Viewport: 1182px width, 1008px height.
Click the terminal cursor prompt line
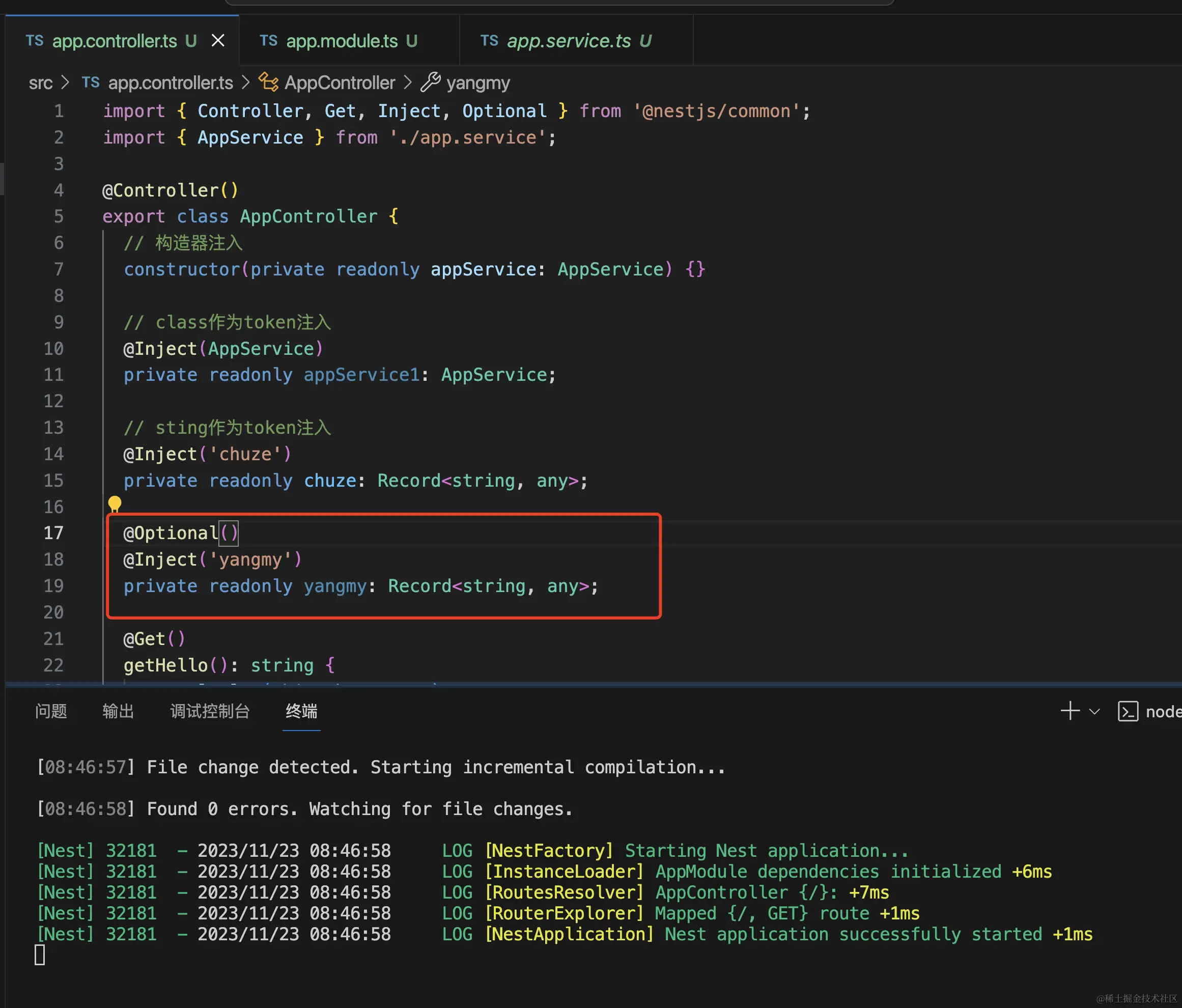(40, 955)
